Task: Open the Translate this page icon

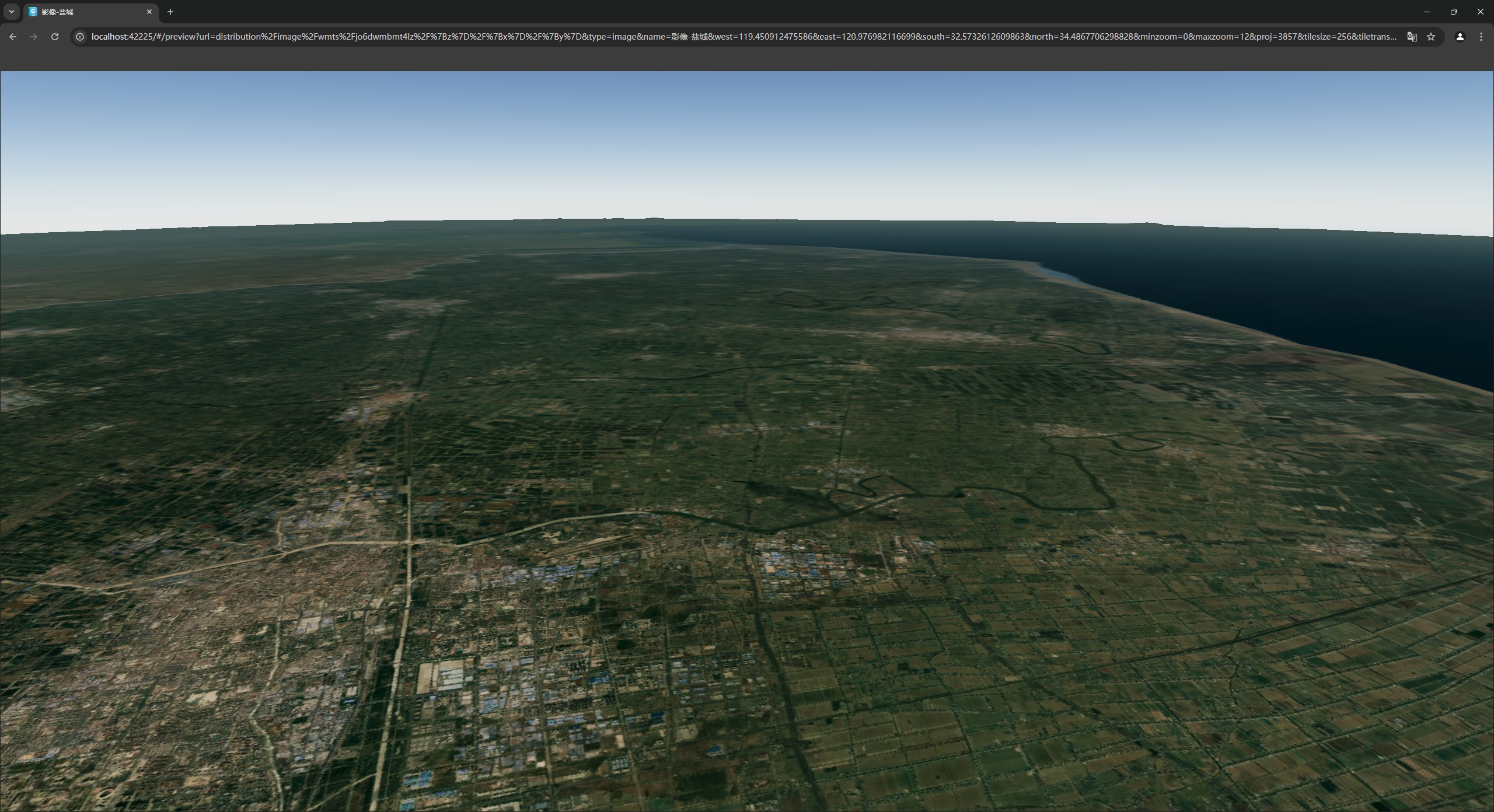Action: [x=1412, y=37]
